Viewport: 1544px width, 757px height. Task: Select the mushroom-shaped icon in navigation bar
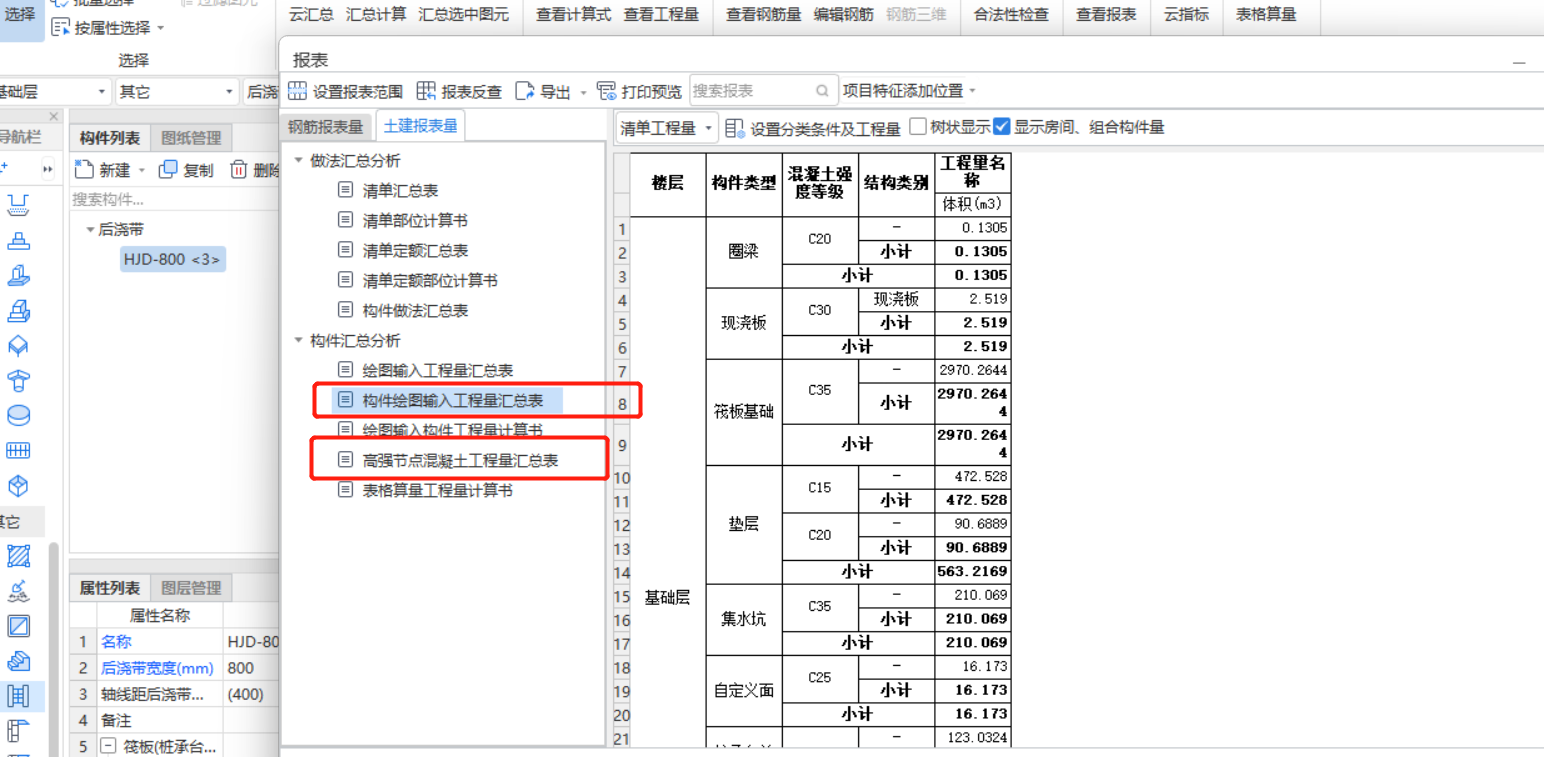(18, 380)
